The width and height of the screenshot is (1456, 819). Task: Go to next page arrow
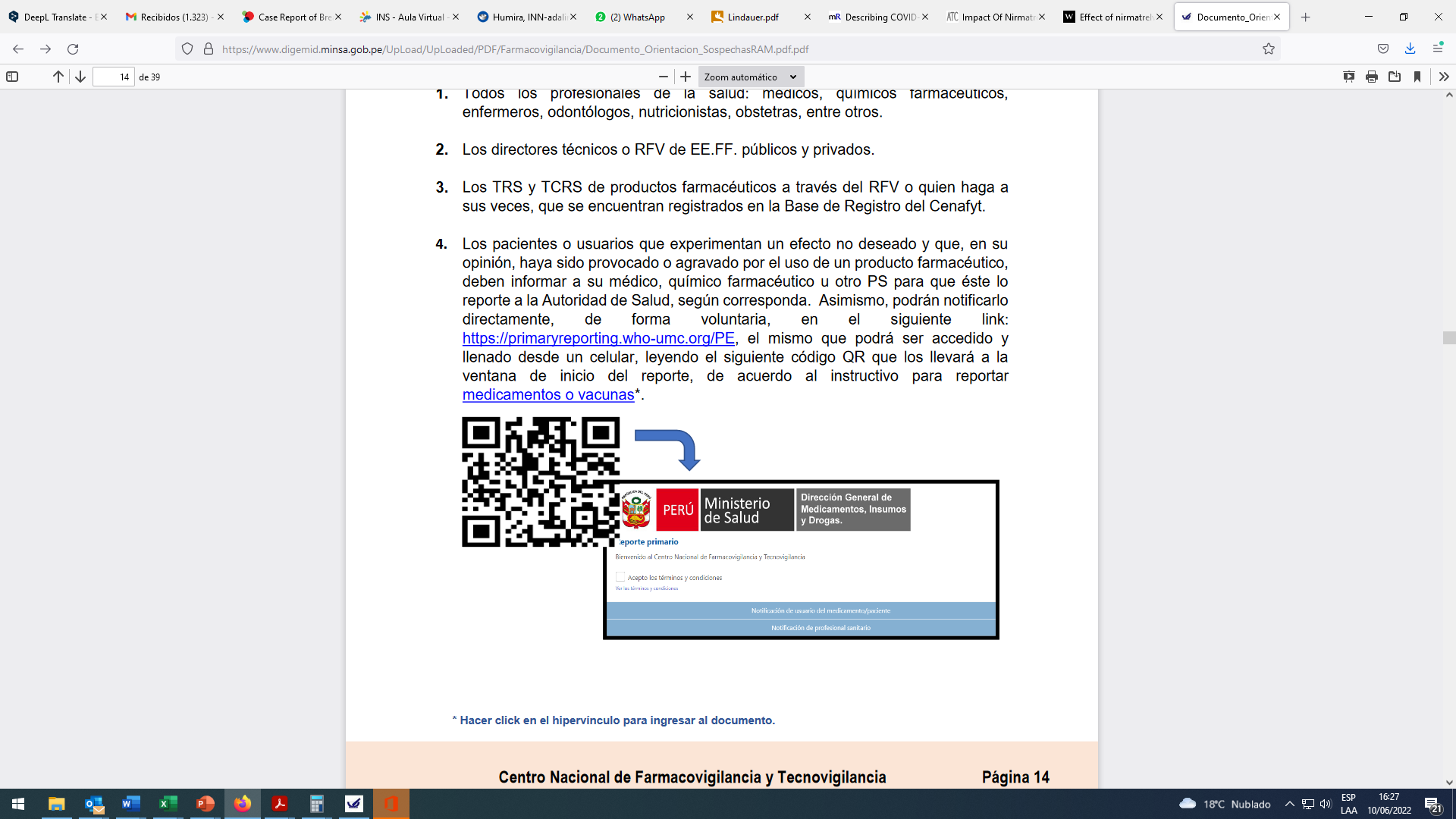pyautogui.click(x=80, y=77)
